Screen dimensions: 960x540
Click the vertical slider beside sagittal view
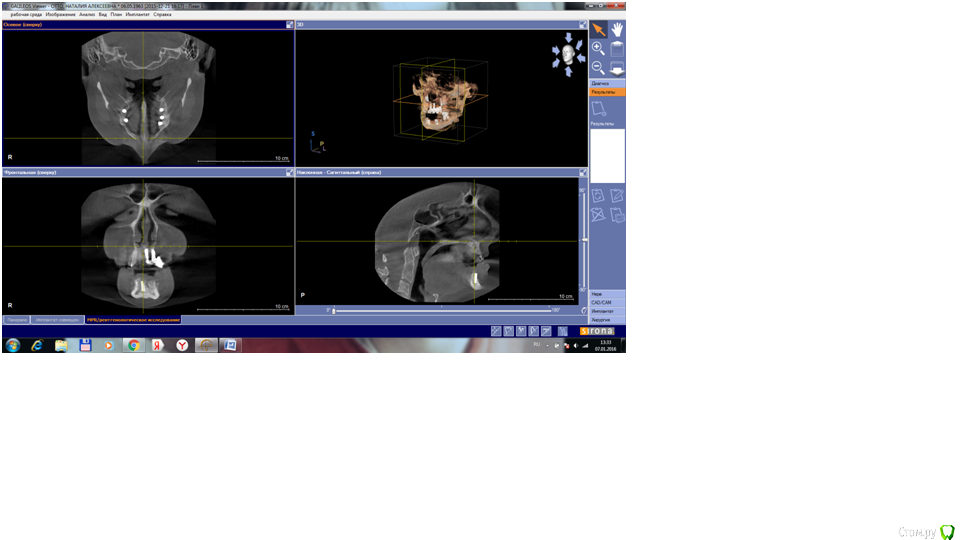[583, 240]
